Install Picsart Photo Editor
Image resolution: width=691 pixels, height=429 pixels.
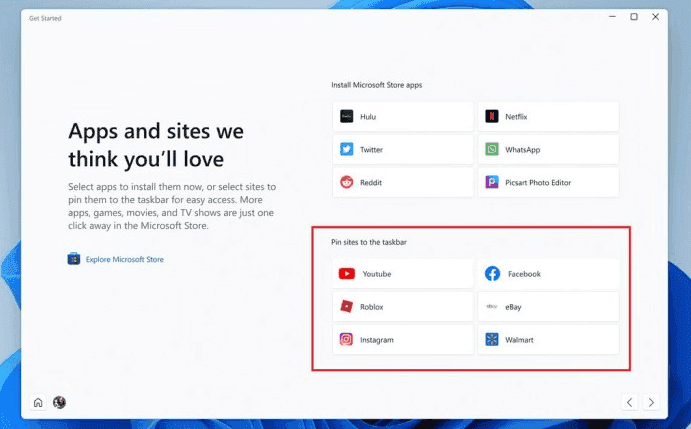[x=548, y=183]
